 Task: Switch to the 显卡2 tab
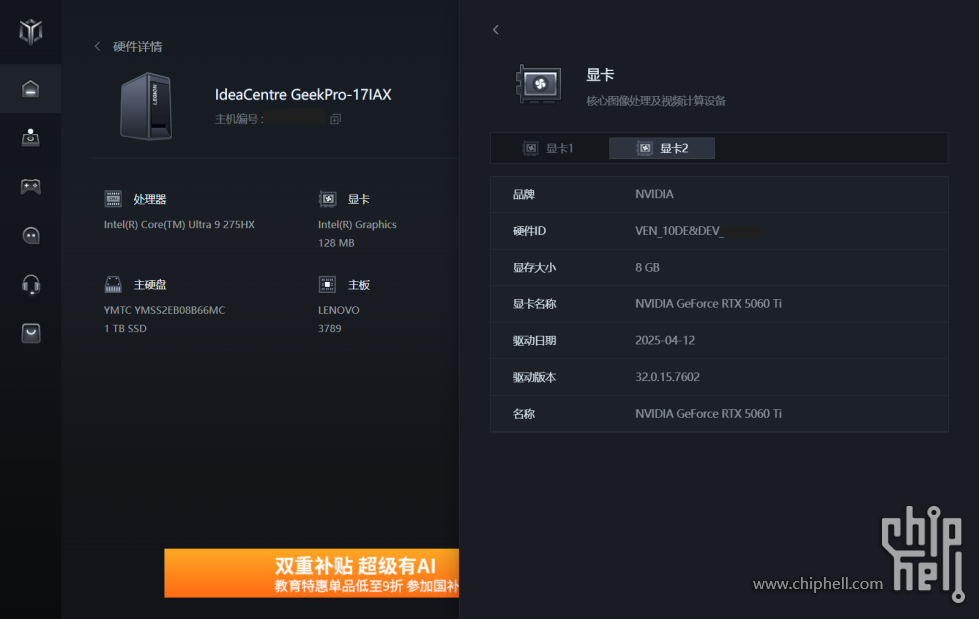(x=662, y=148)
